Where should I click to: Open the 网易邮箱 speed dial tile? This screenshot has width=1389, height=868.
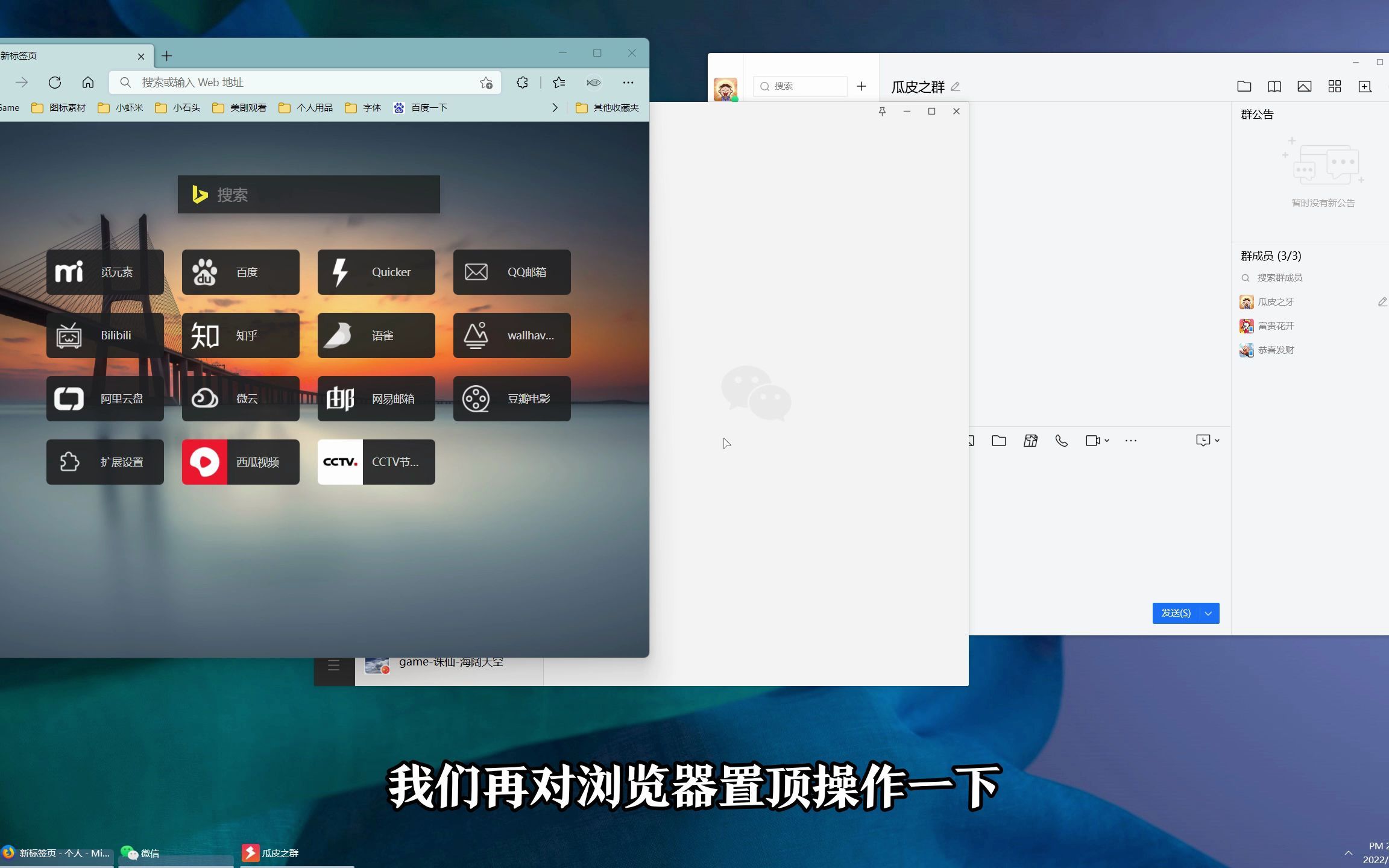coord(376,398)
